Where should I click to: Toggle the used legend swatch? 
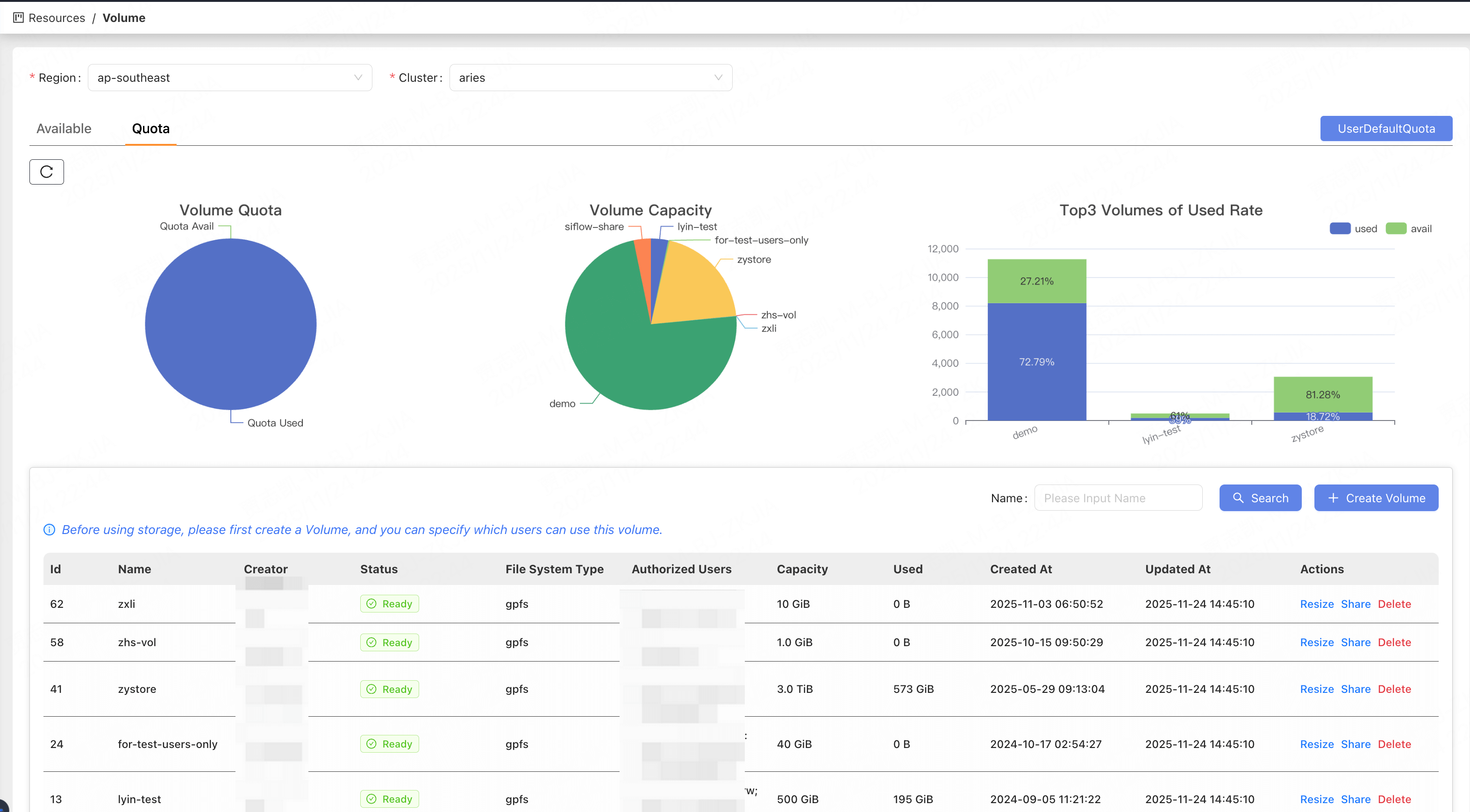pyautogui.click(x=1340, y=228)
